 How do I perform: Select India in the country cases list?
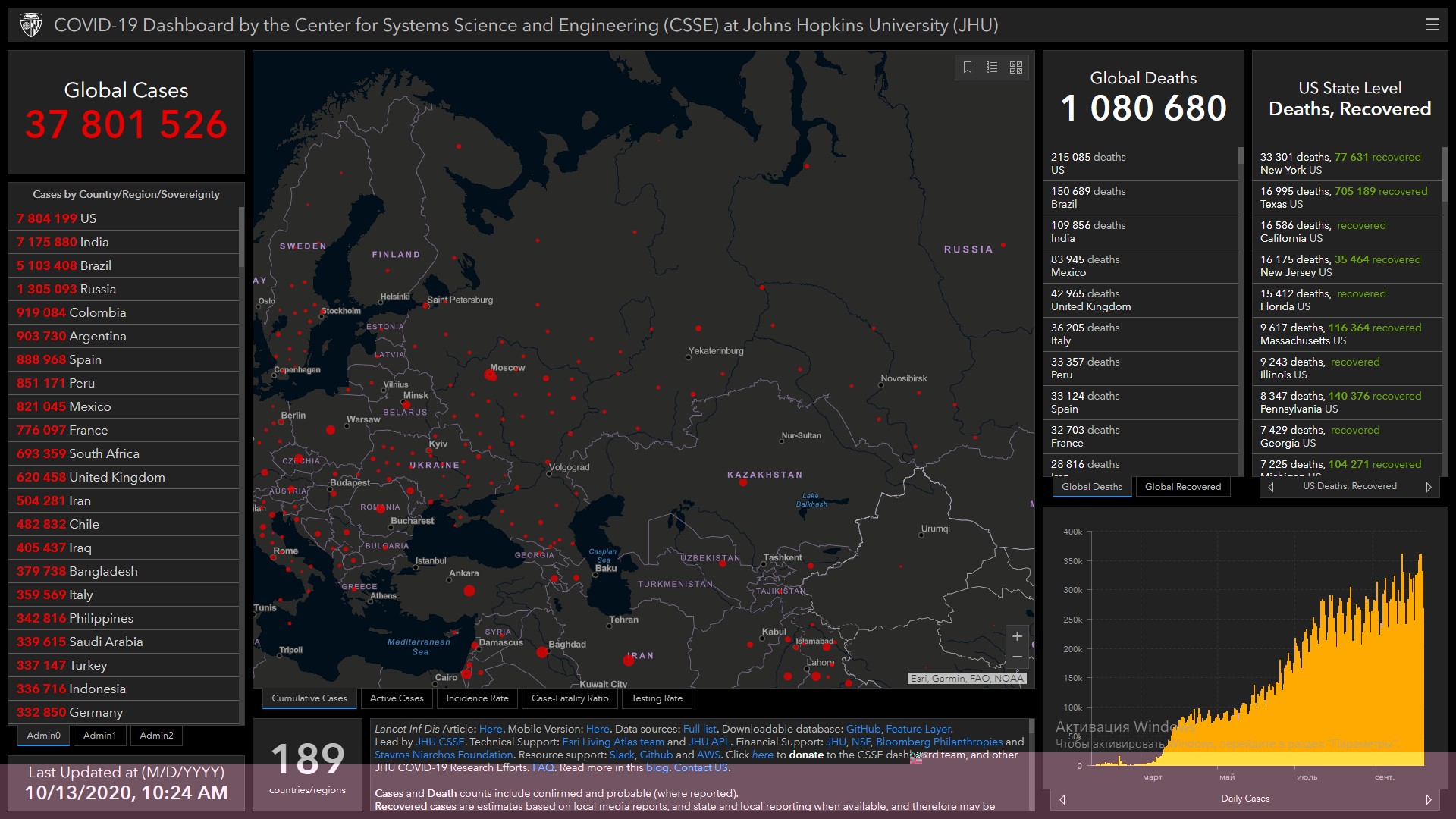click(x=94, y=242)
